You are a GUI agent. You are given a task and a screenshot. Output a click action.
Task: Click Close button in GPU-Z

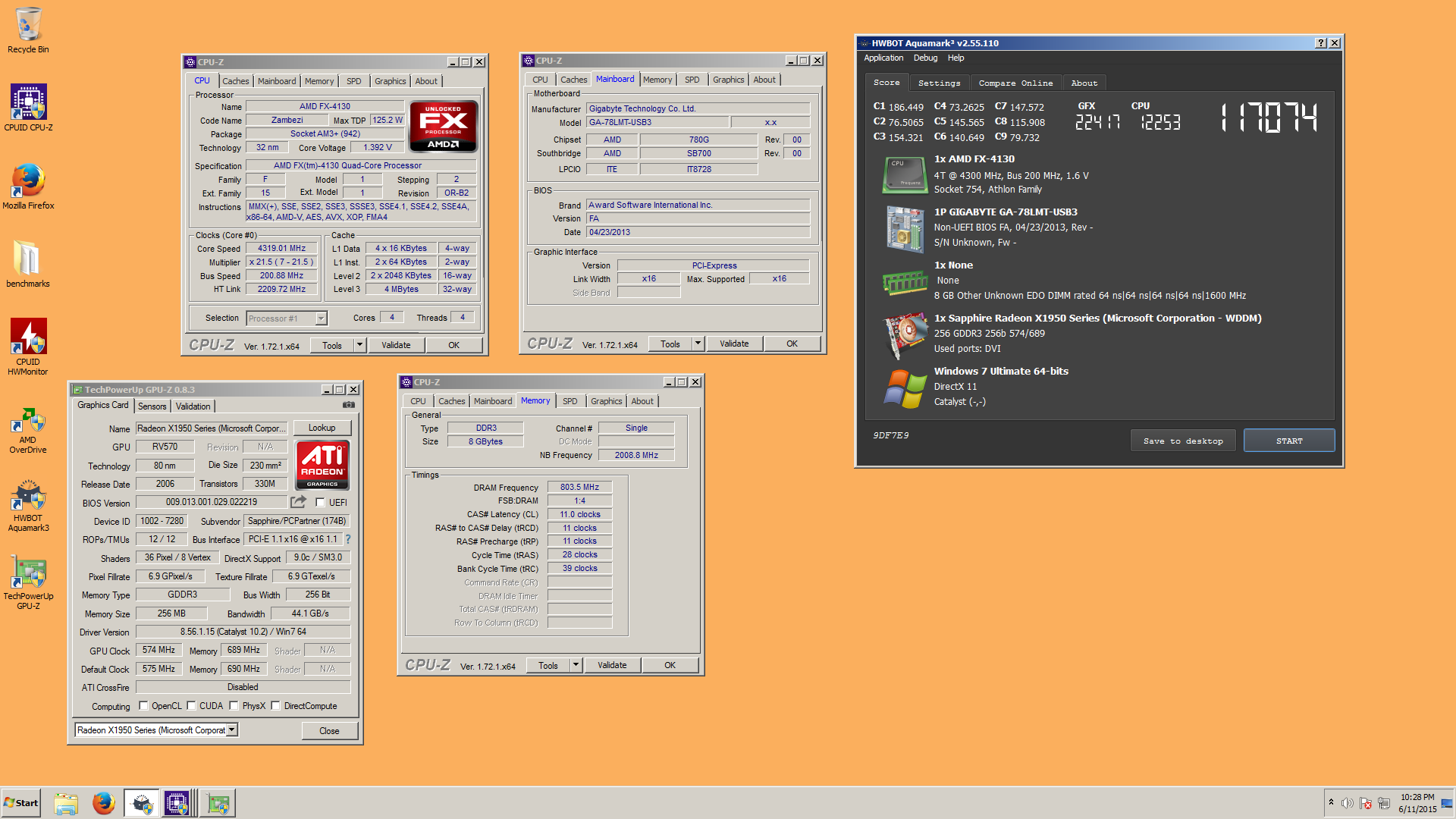click(329, 731)
